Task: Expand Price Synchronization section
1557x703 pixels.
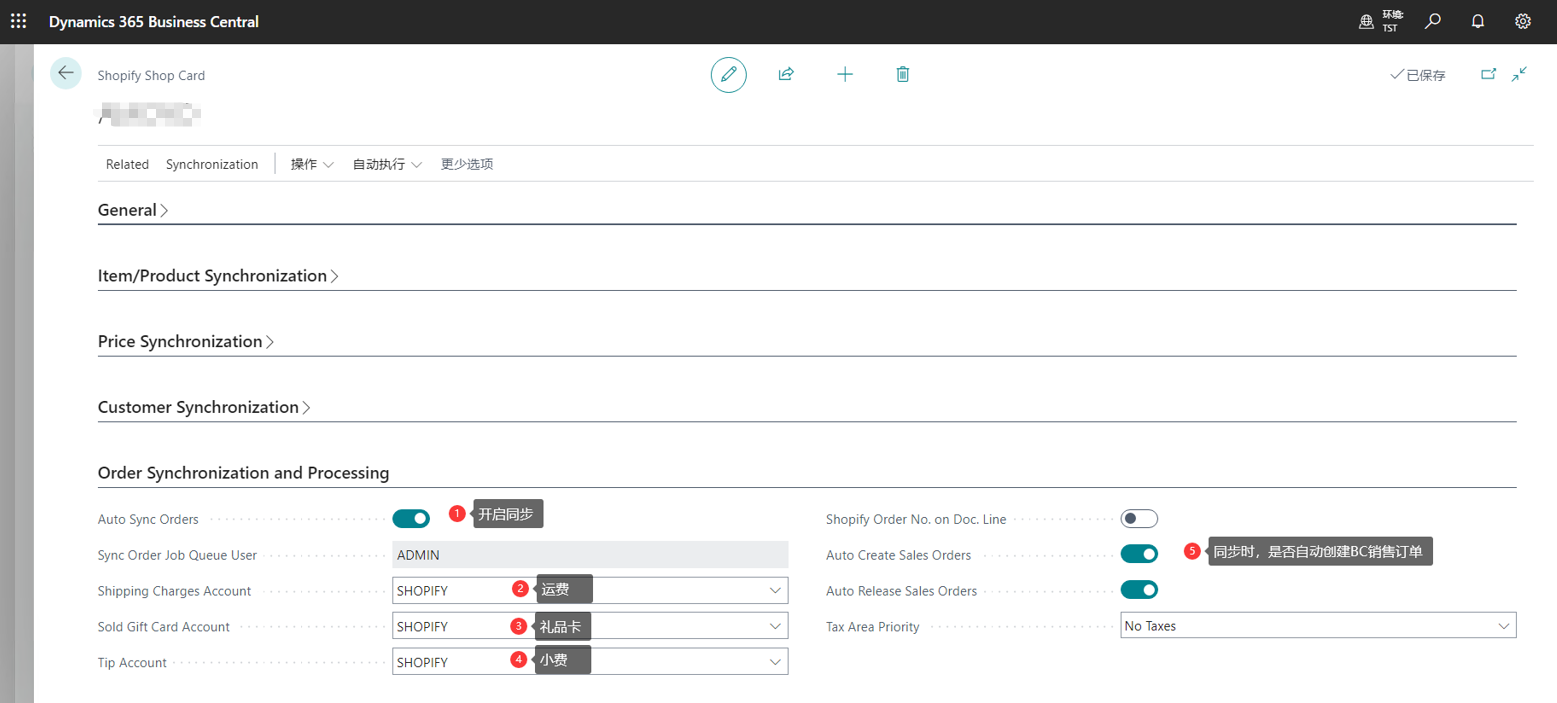Action: click(186, 342)
